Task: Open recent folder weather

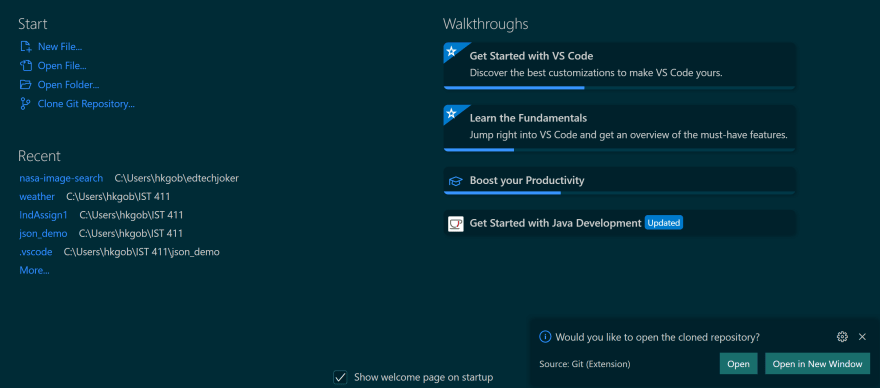Action: point(37,197)
